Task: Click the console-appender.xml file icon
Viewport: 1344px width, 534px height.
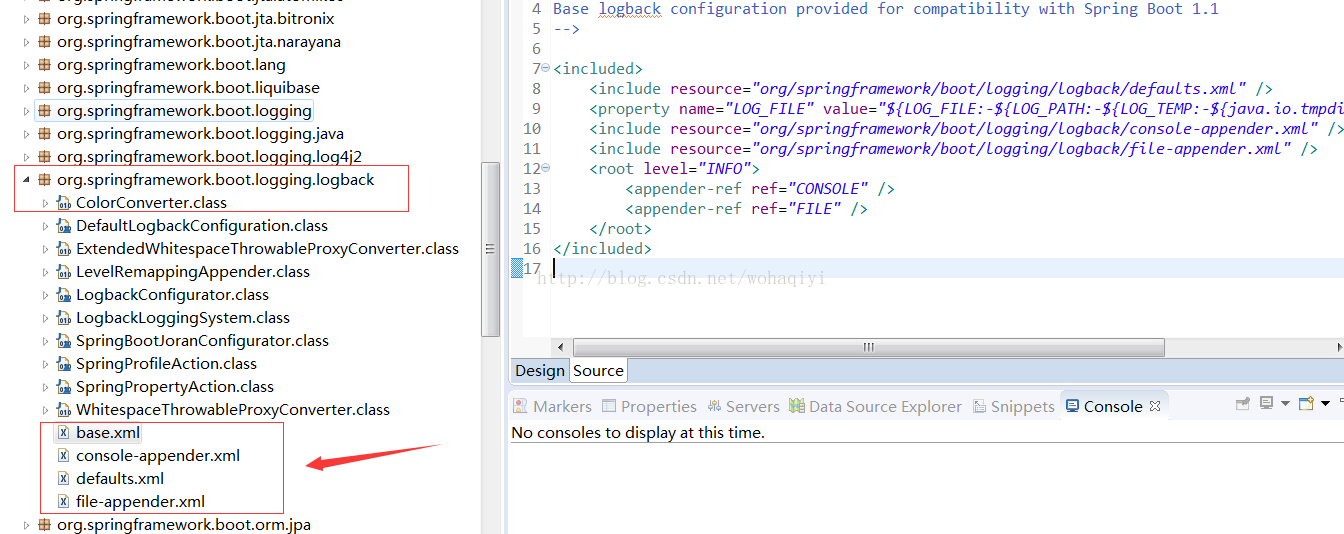Action: 64,456
